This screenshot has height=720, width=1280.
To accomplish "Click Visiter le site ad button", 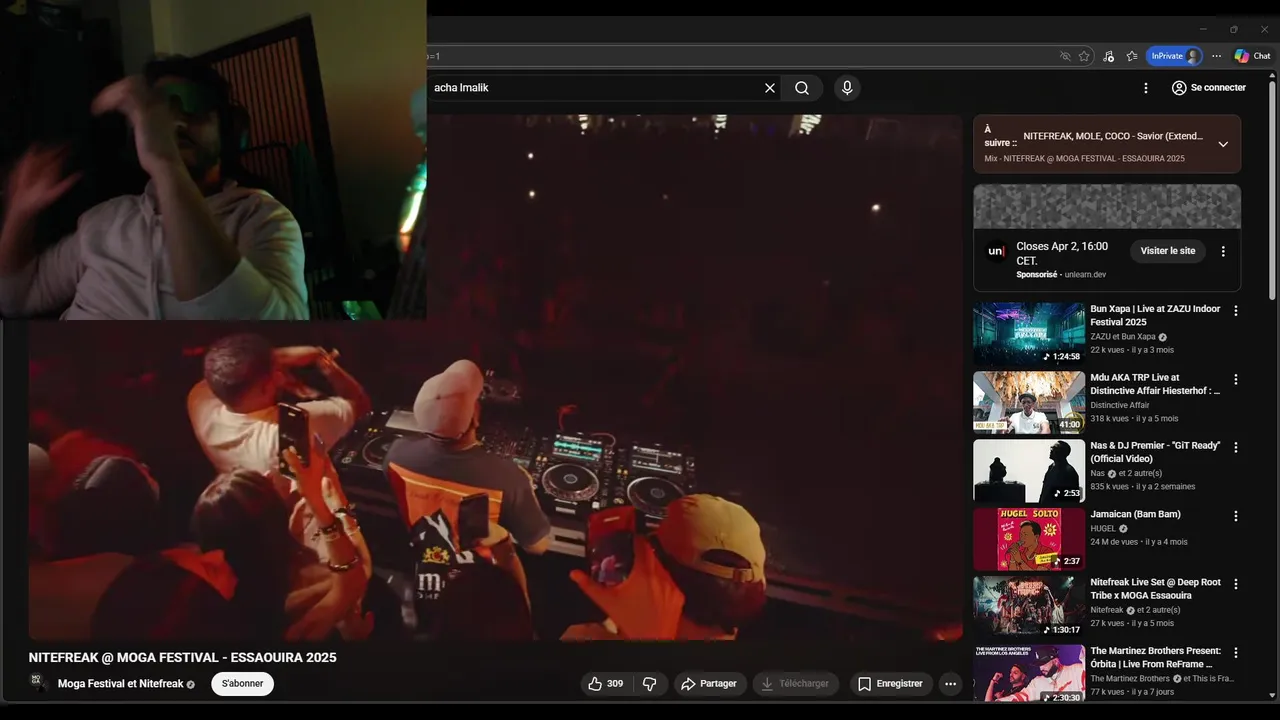I will pos(1168,251).
